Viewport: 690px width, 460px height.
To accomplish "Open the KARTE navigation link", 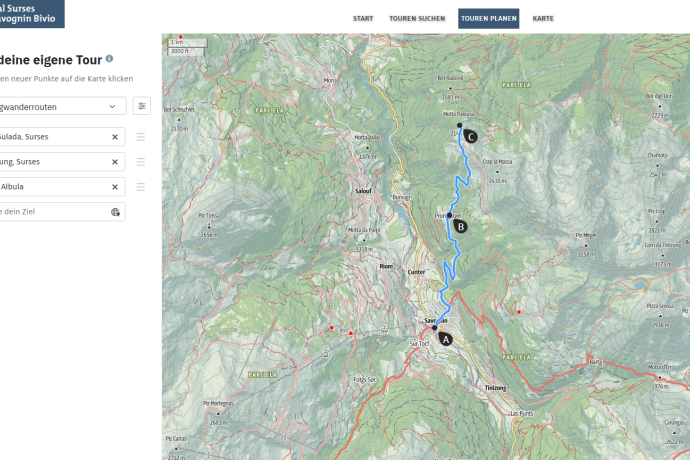I will click(x=543, y=18).
